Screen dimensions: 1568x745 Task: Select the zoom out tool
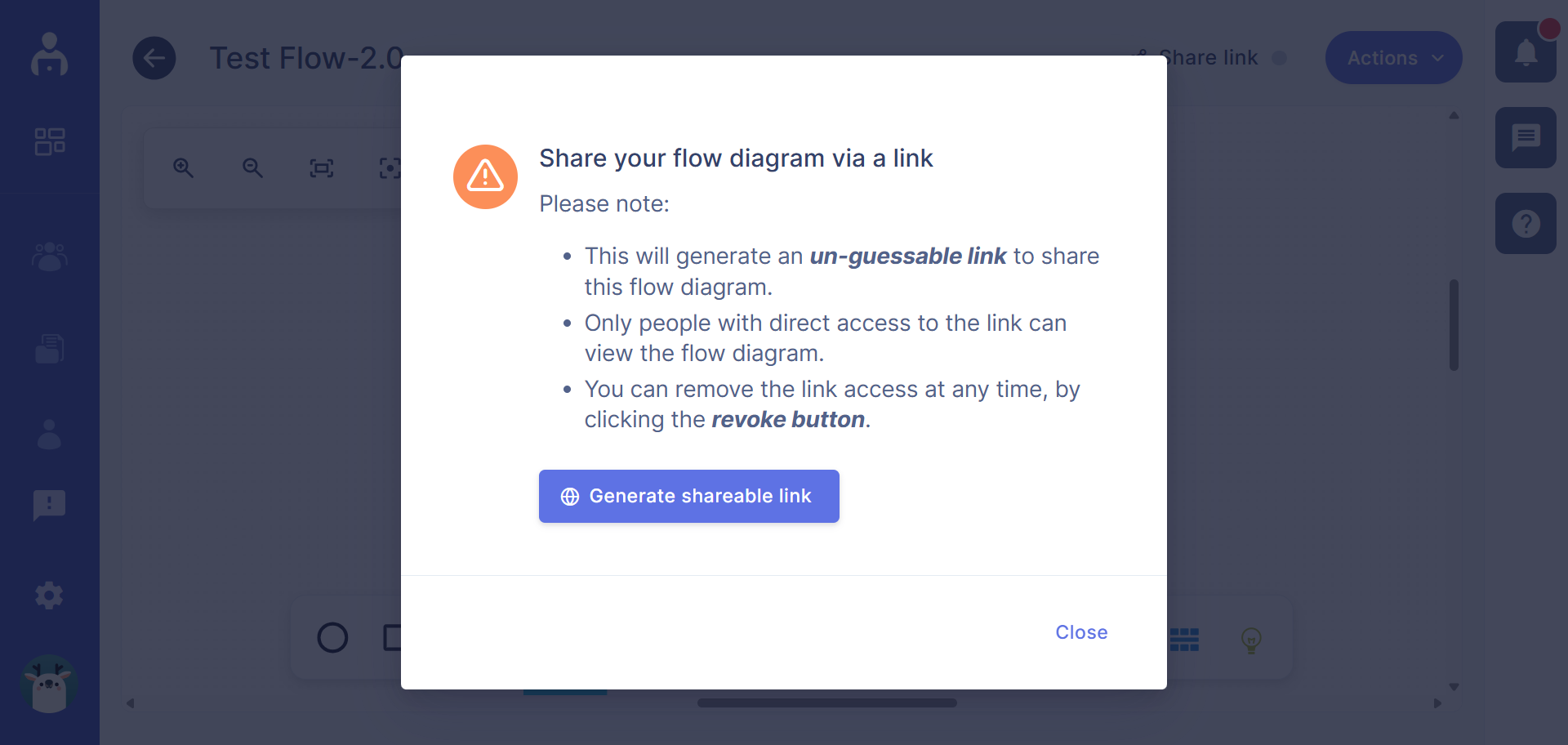pyautogui.click(x=252, y=167)
